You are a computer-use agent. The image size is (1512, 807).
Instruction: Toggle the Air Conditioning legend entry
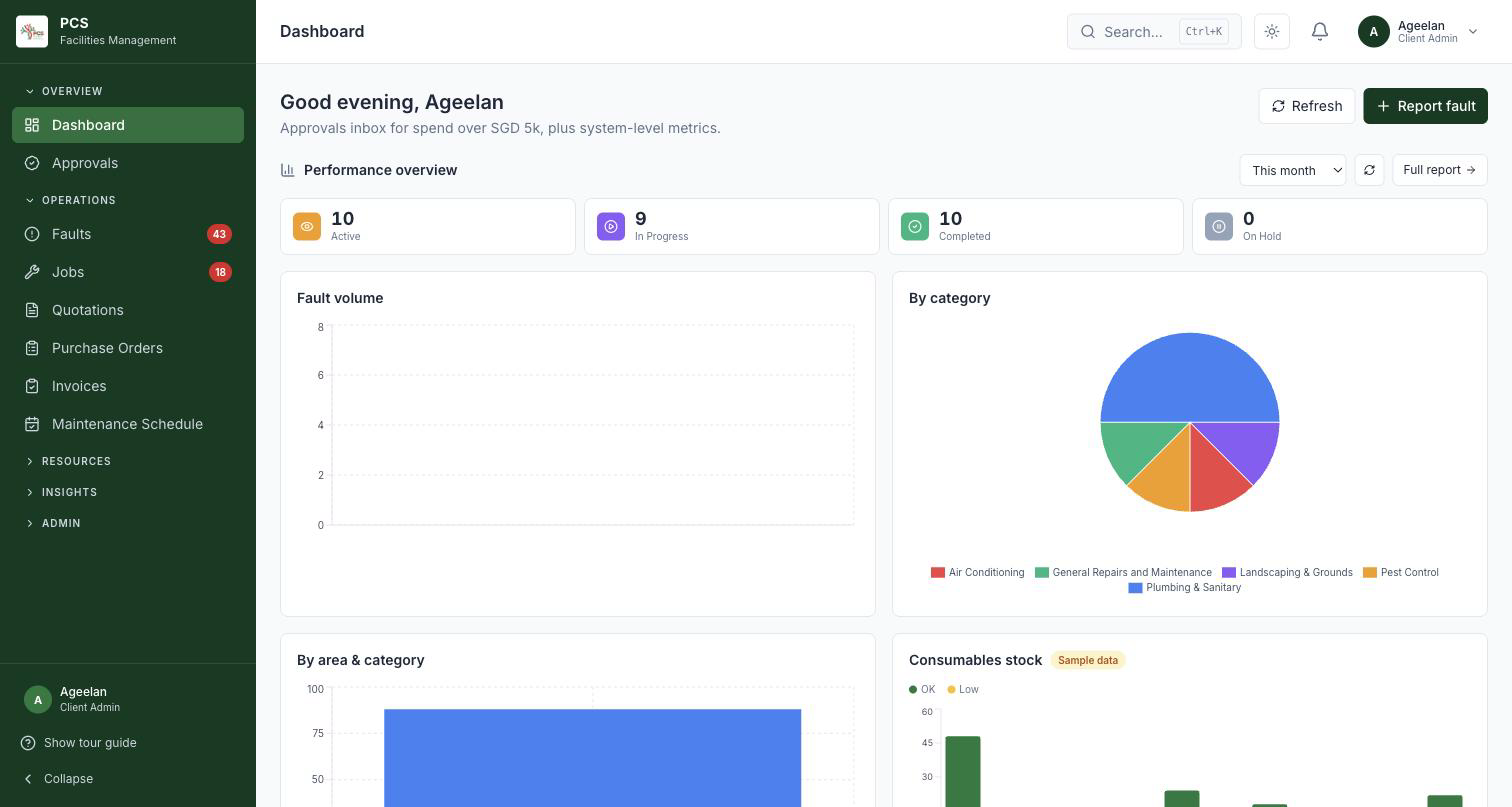click(978, 573)
